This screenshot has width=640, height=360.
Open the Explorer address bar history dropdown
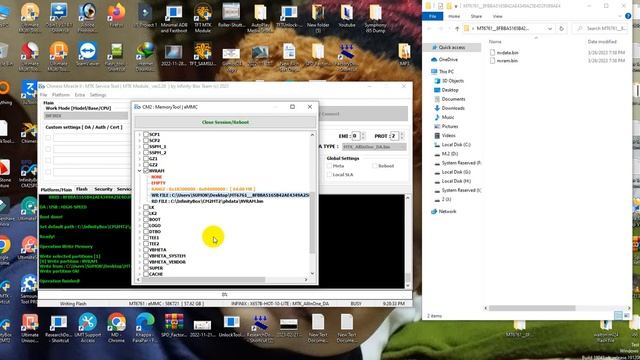[x=550, y=29]
